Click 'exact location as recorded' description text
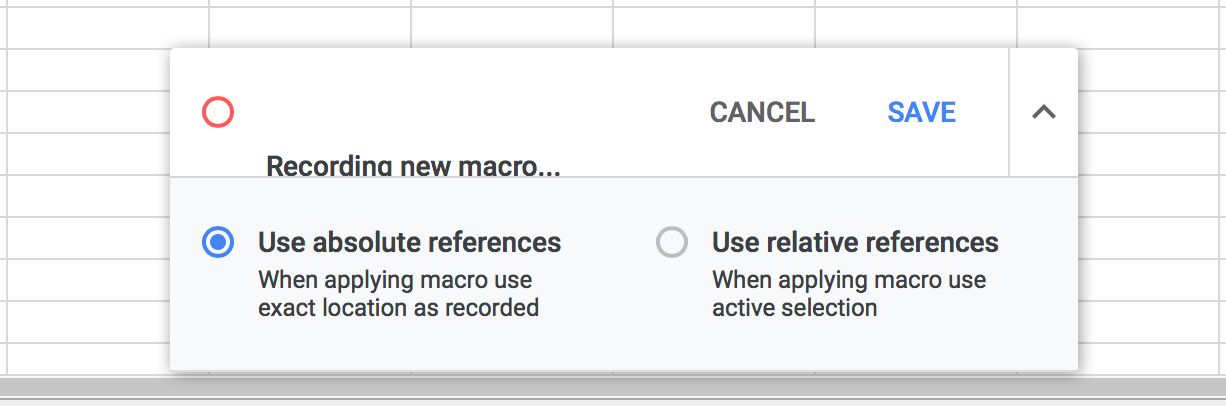 pos(398,308)
